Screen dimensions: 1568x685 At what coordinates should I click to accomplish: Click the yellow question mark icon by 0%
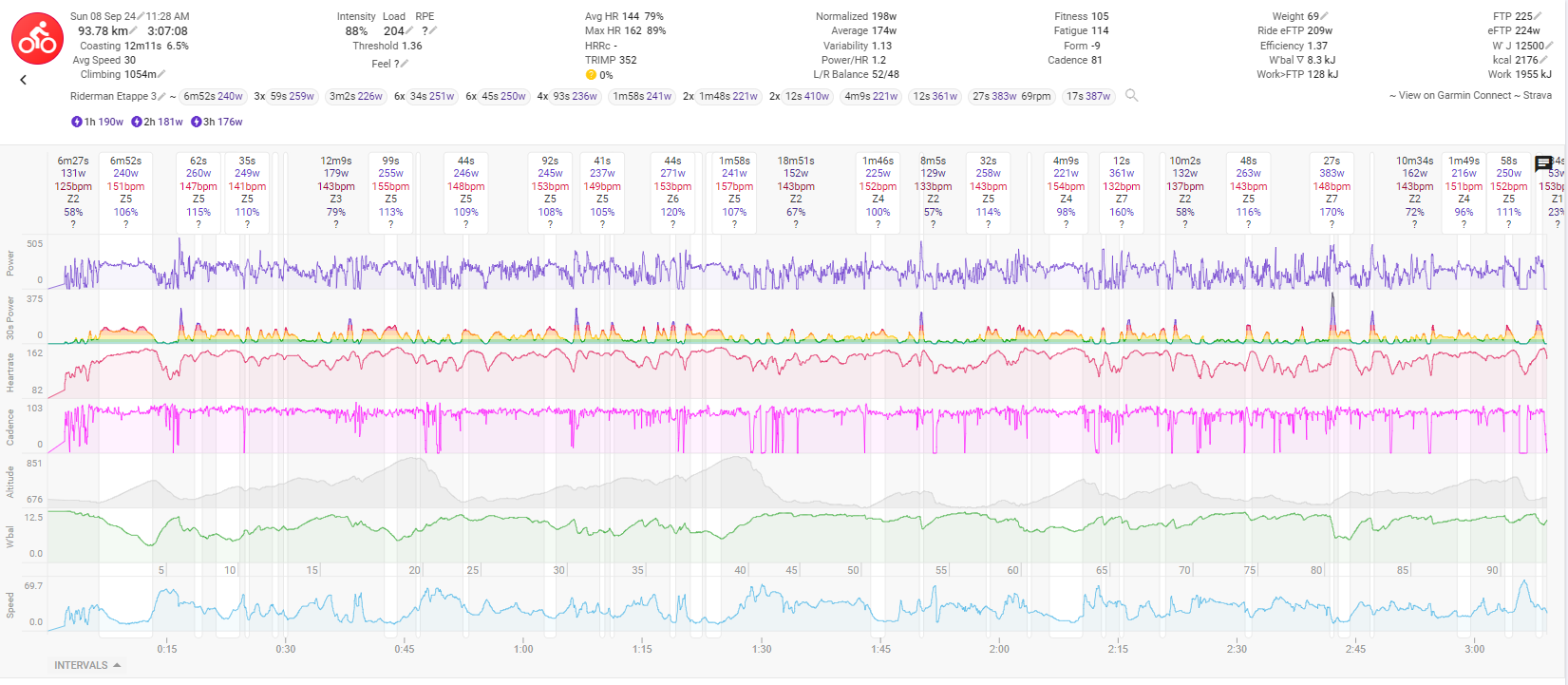tap(591, 75)
